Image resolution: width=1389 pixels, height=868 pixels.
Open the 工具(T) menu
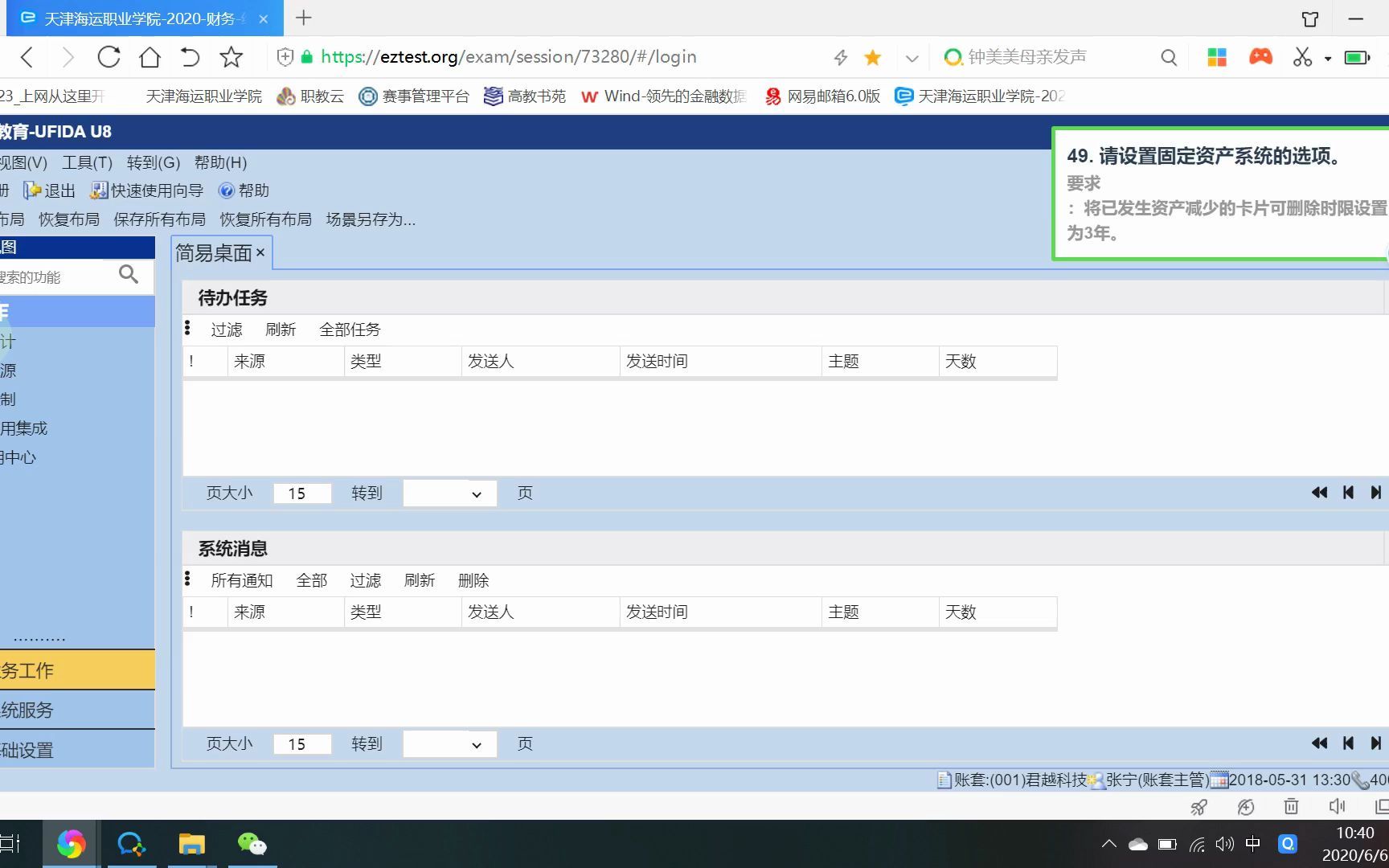coord(87,162)
